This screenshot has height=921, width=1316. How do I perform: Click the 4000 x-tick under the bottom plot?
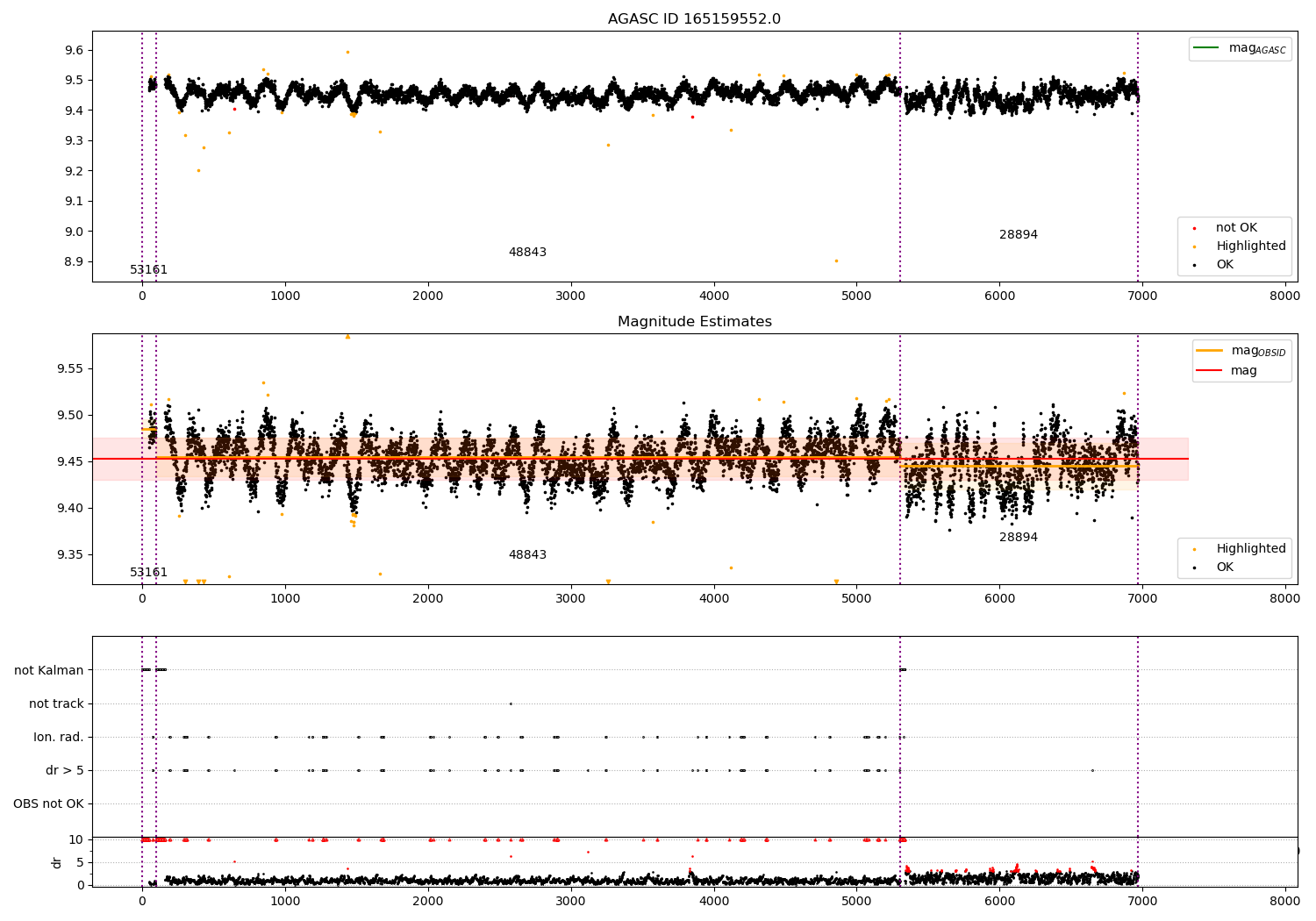[x=714, y=902]
